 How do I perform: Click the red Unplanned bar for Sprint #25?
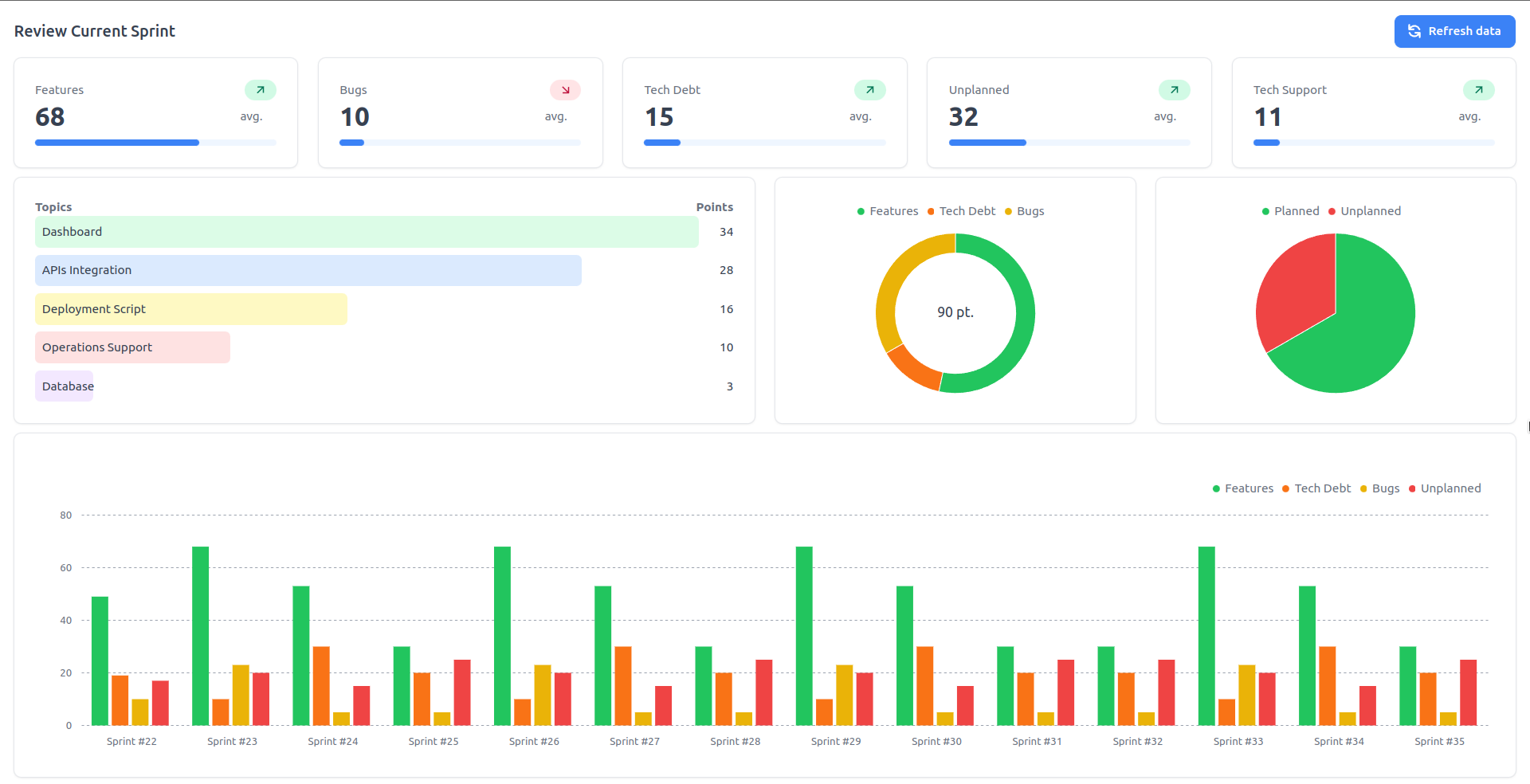(x=462, y=692)
